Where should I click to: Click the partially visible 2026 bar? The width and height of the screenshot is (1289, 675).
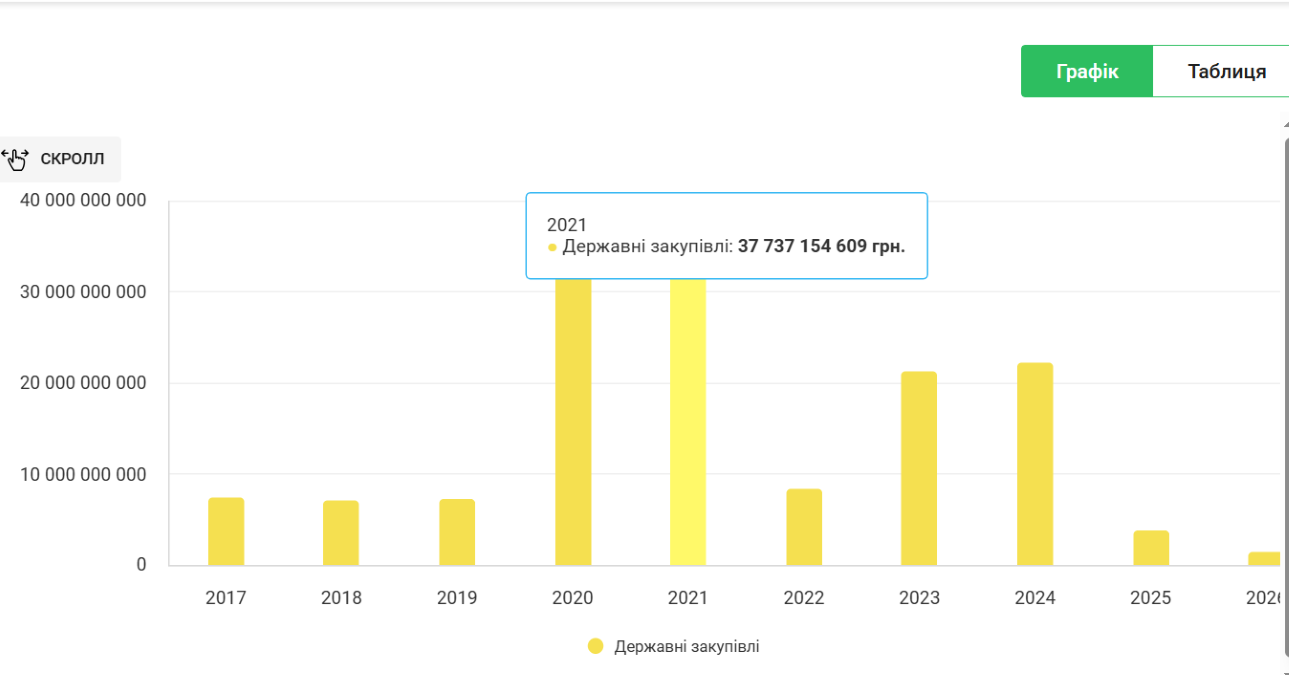coord(1265,558)
